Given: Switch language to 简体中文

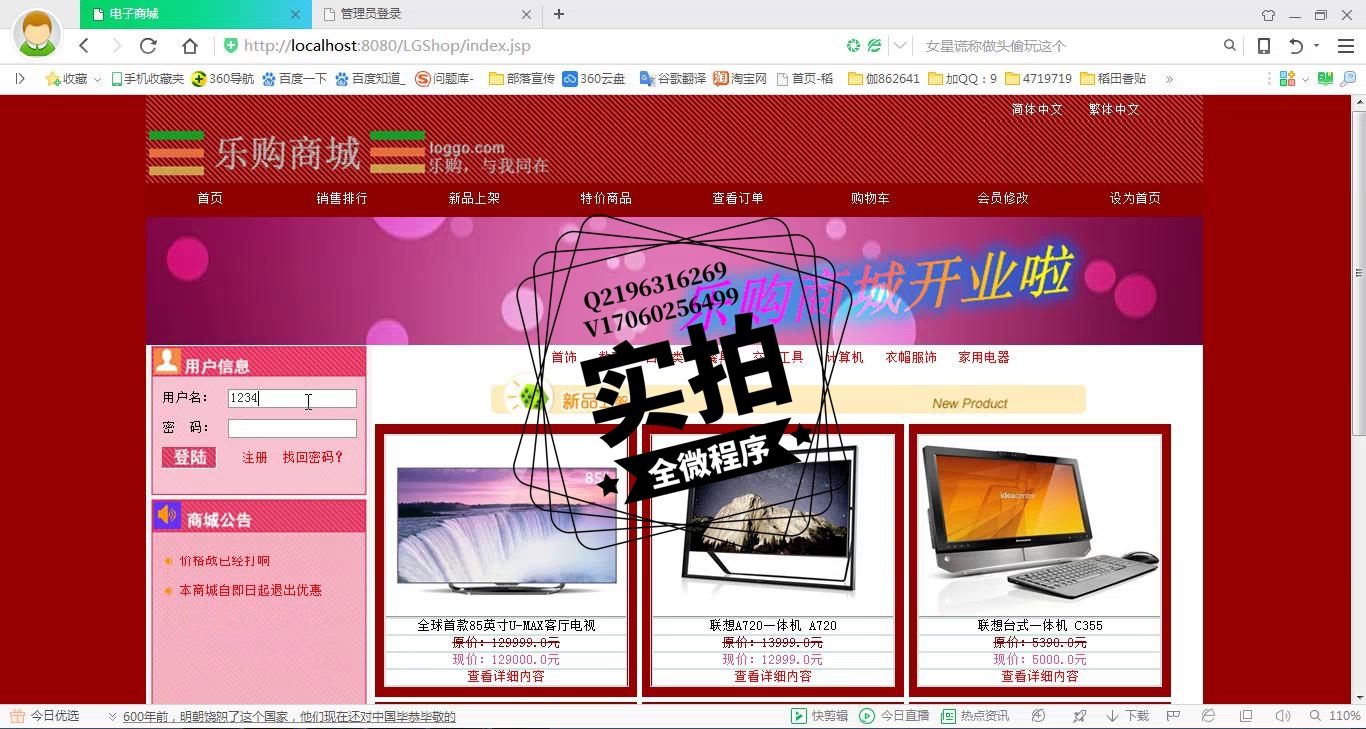Looking at the screenshot, I should 1037,109.
